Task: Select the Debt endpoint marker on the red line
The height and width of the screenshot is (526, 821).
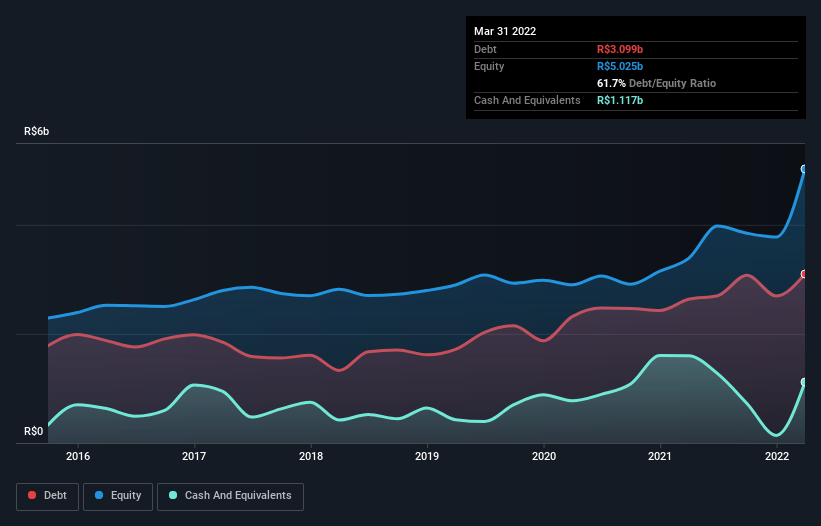Action: click(804, 274)
